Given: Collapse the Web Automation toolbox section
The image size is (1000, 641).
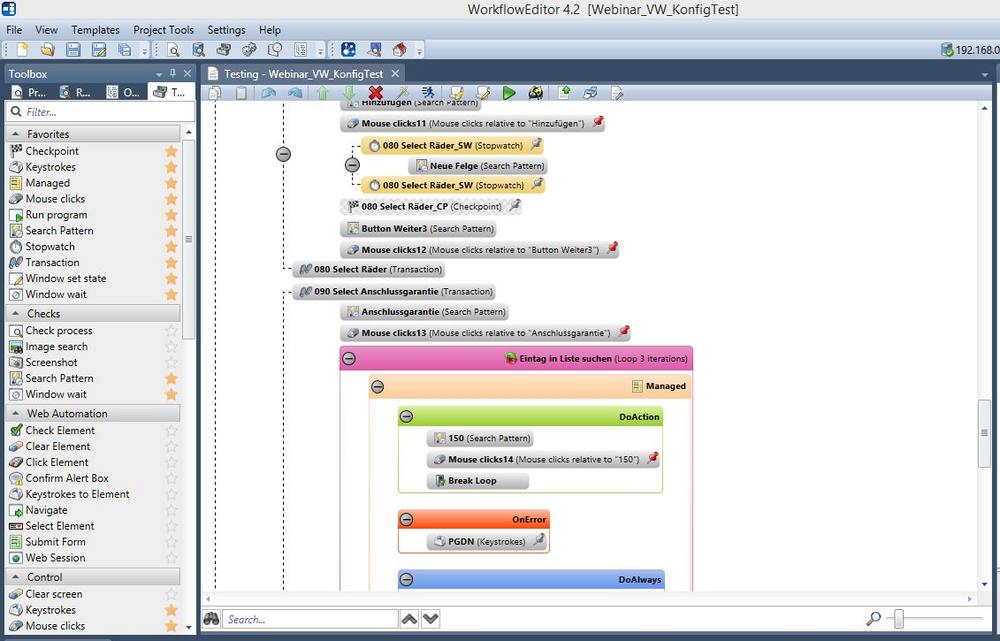Looking at the screenshot, I should pos(17,414).
